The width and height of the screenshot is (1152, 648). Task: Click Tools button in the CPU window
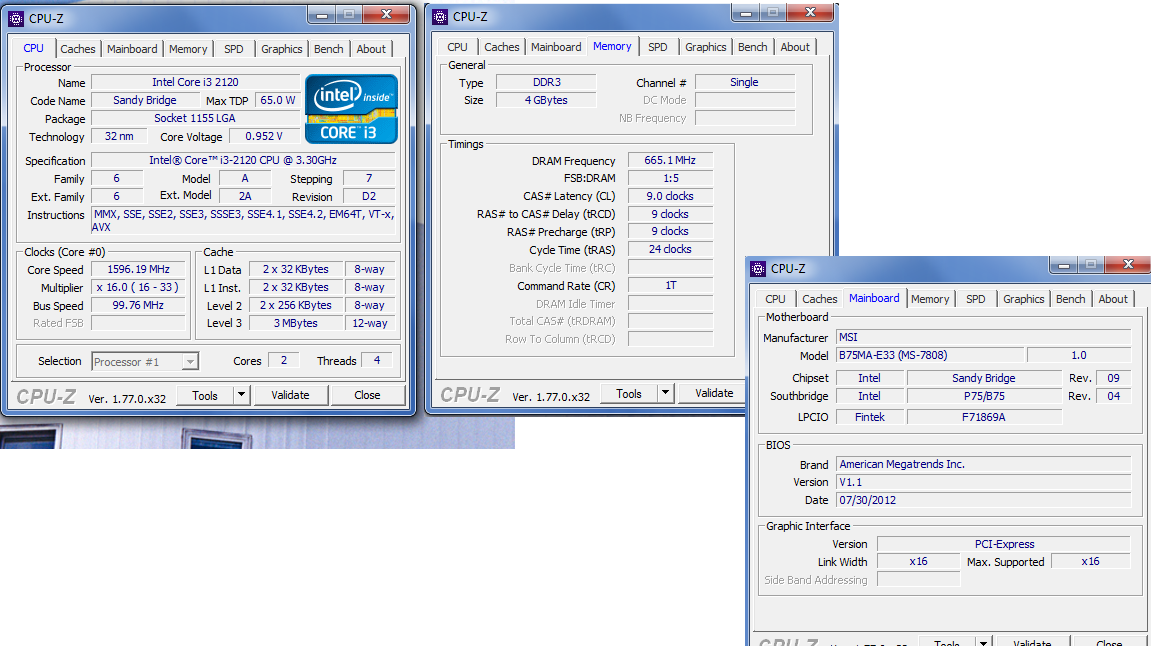tap(205, 395)
